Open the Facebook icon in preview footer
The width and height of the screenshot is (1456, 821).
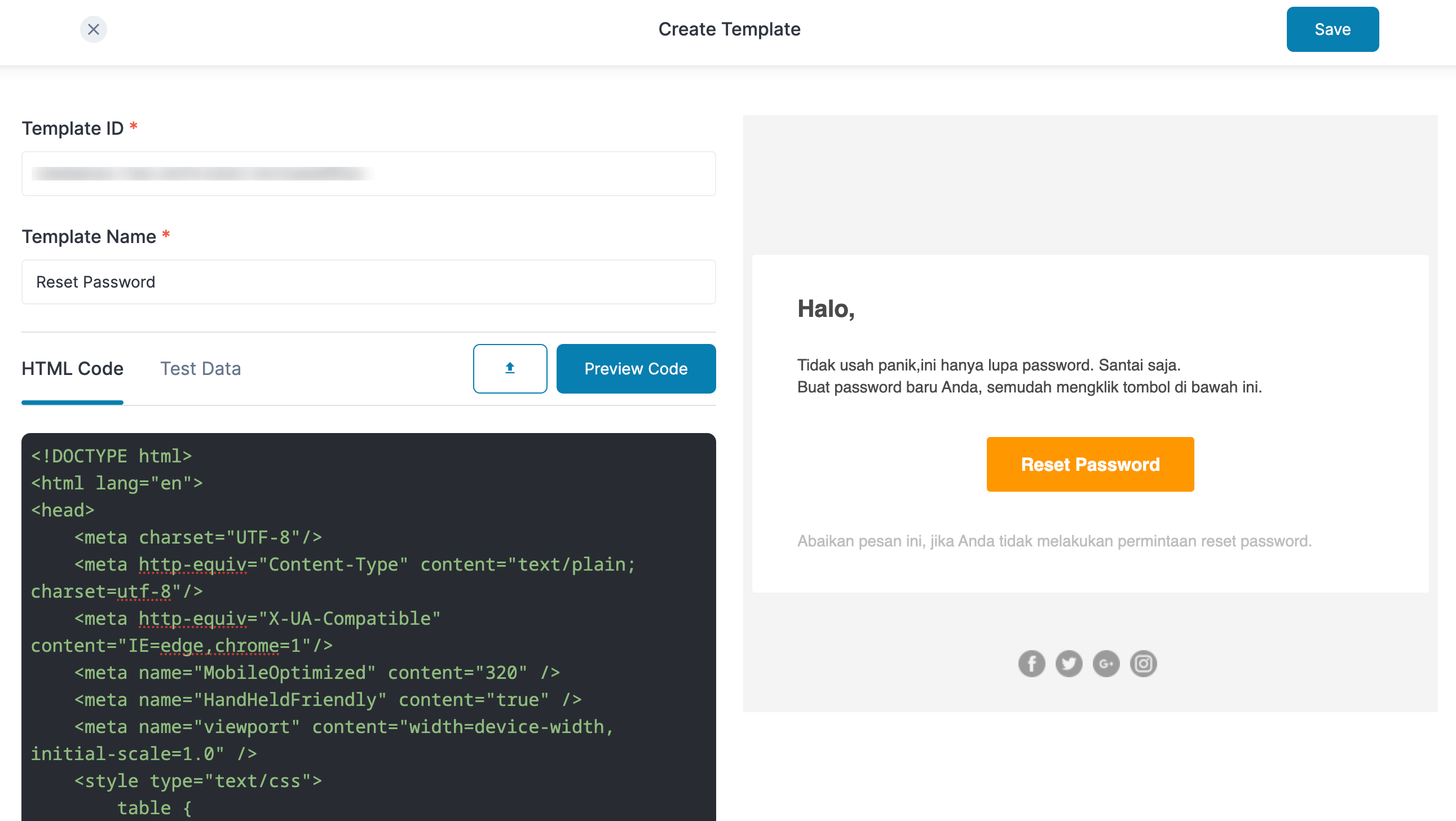point(1031,663)
